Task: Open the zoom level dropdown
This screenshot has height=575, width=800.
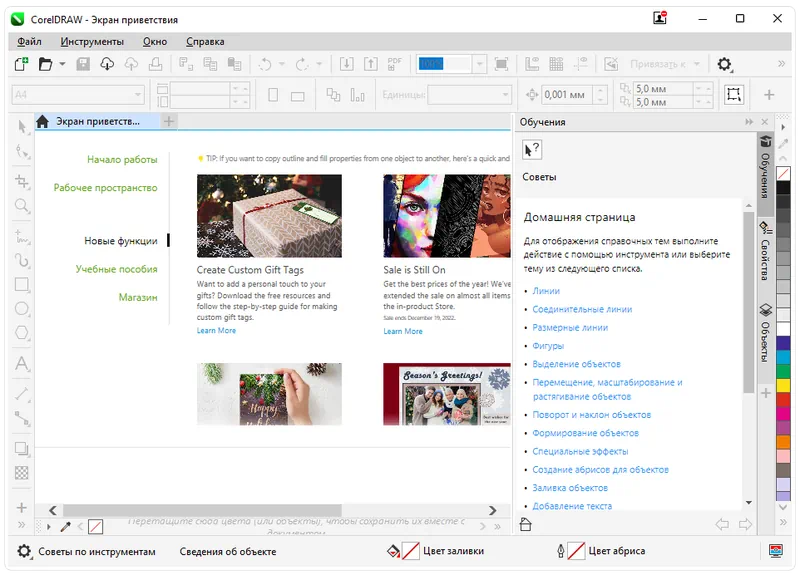Action: click(480, 64)
